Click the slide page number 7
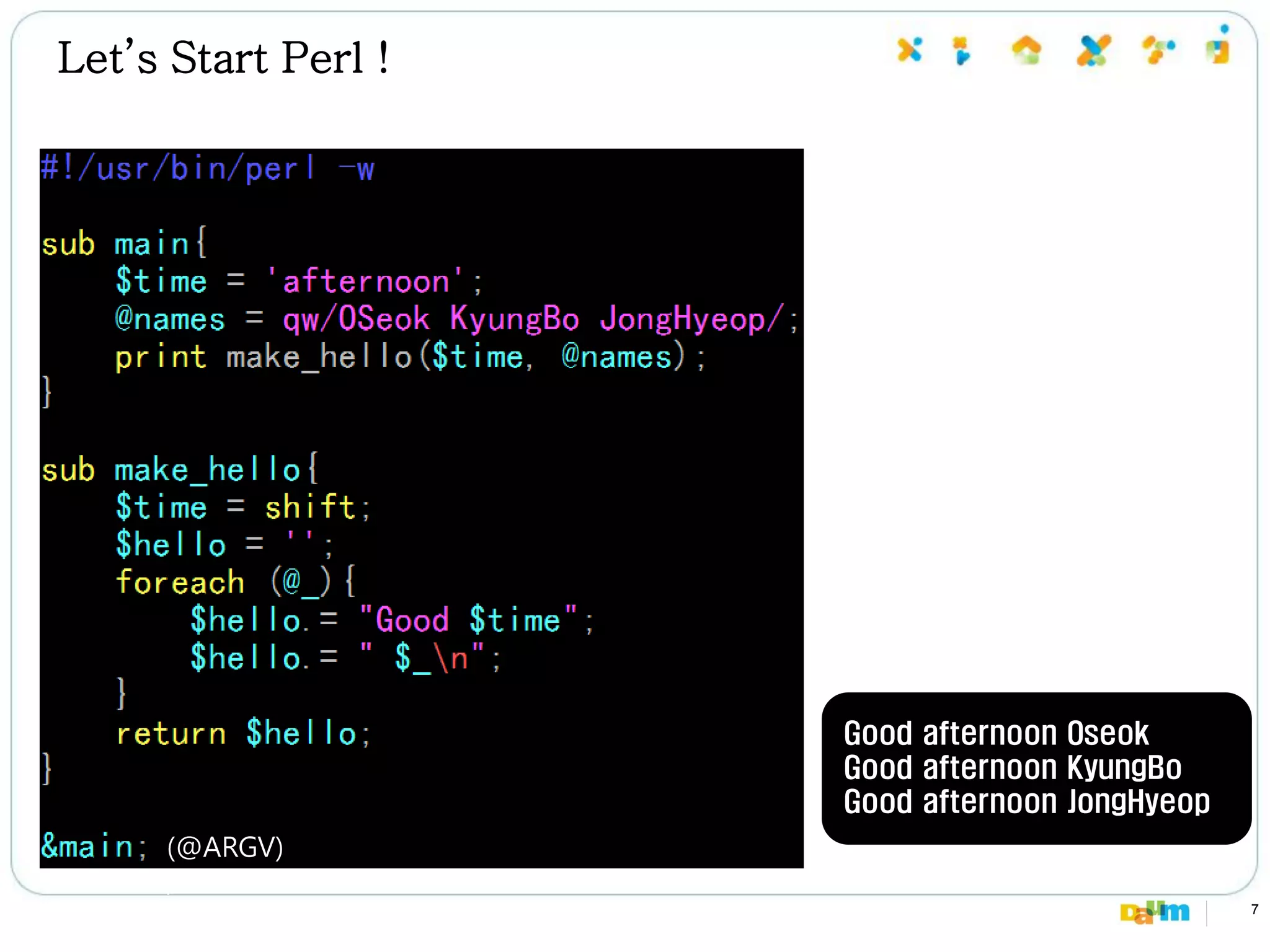Image resolution: width=1270 pixels, height=952 pixels. pos(1254,909)
